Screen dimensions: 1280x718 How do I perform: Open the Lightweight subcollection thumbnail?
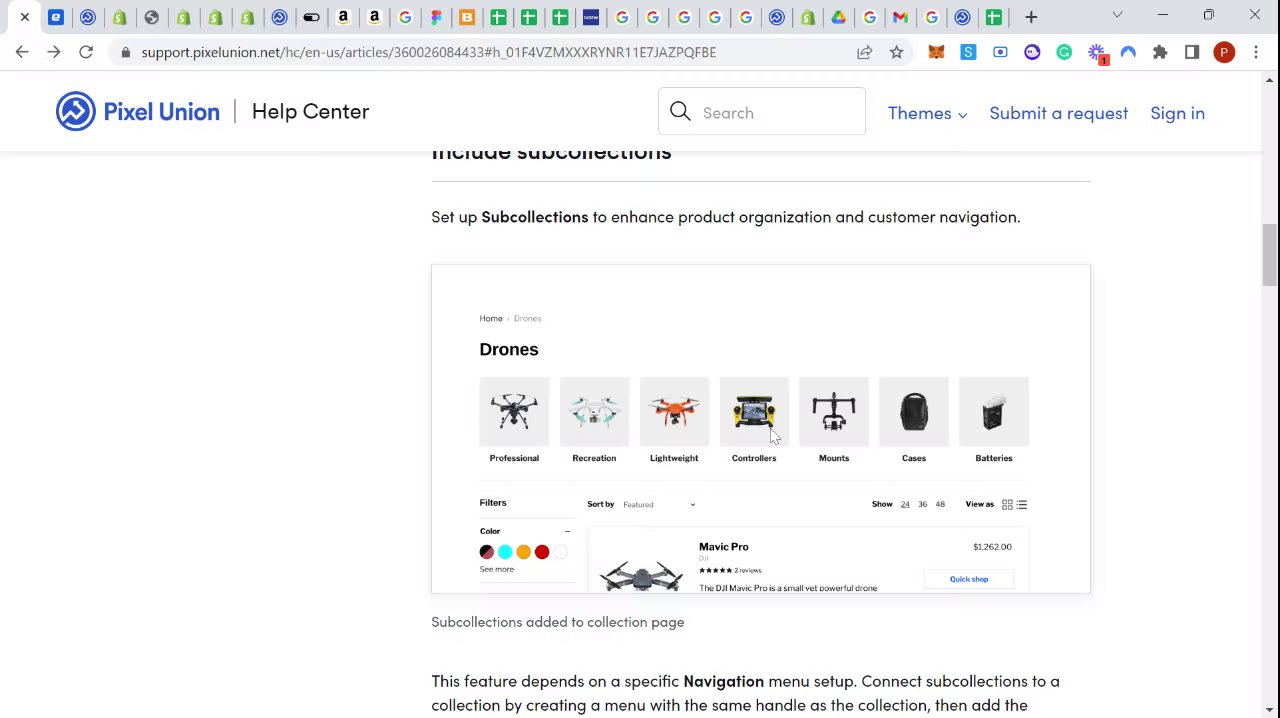tap(674, 411)
